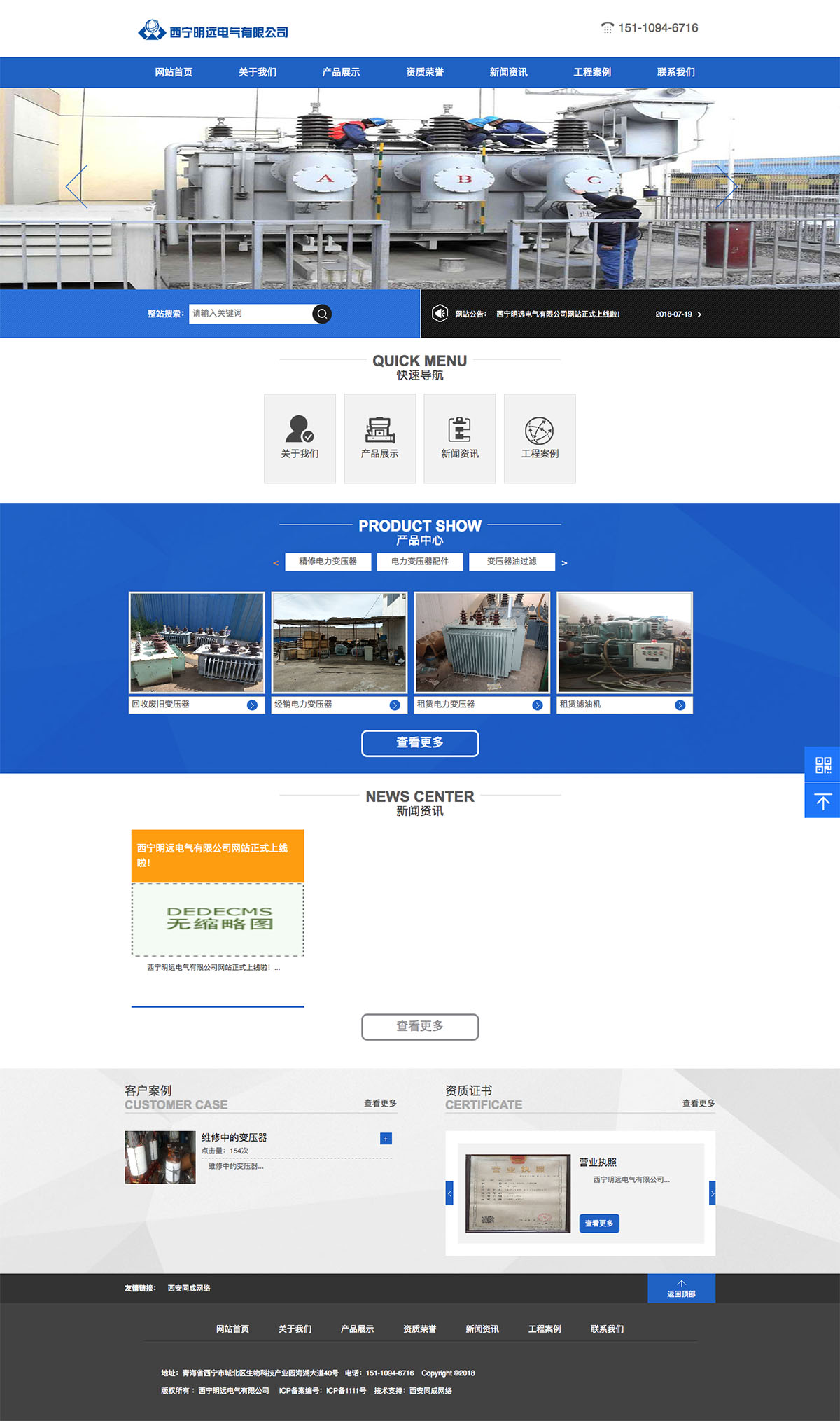Open 工程案例 in the top navigation
840x1421 pixels.
coord(592,72)
